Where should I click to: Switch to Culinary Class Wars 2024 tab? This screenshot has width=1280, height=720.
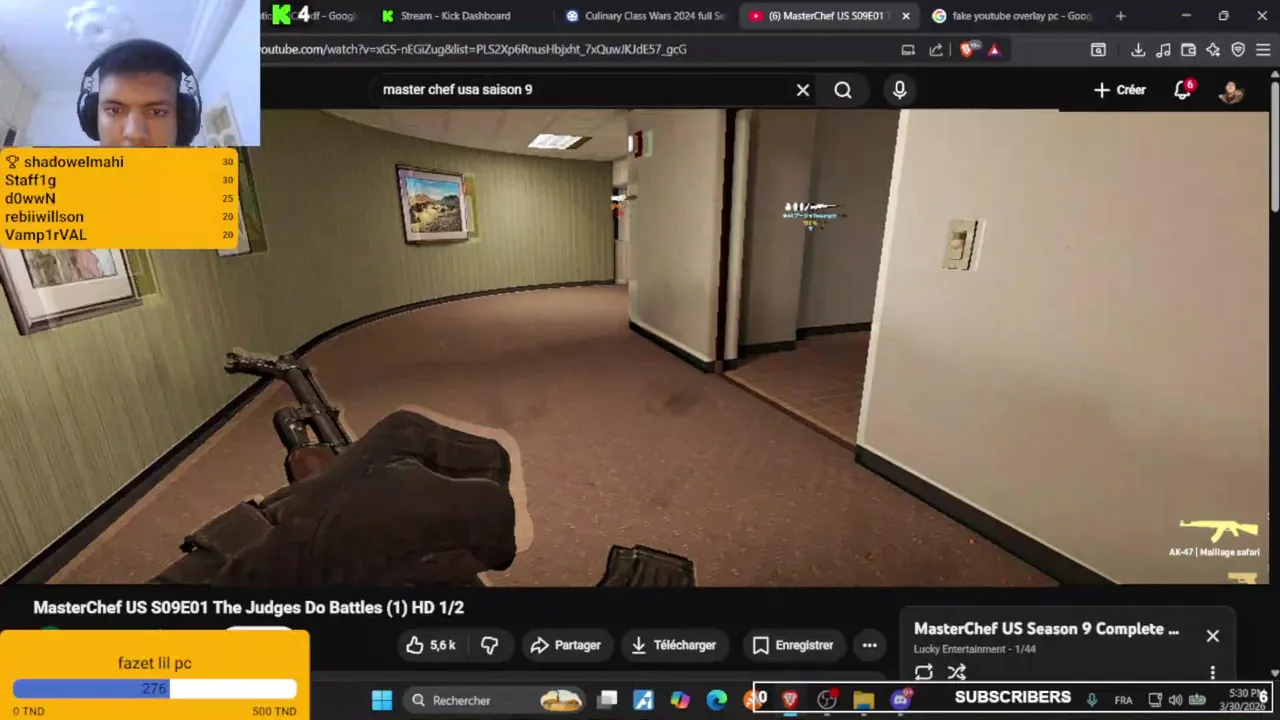click(x=645, y=16)
